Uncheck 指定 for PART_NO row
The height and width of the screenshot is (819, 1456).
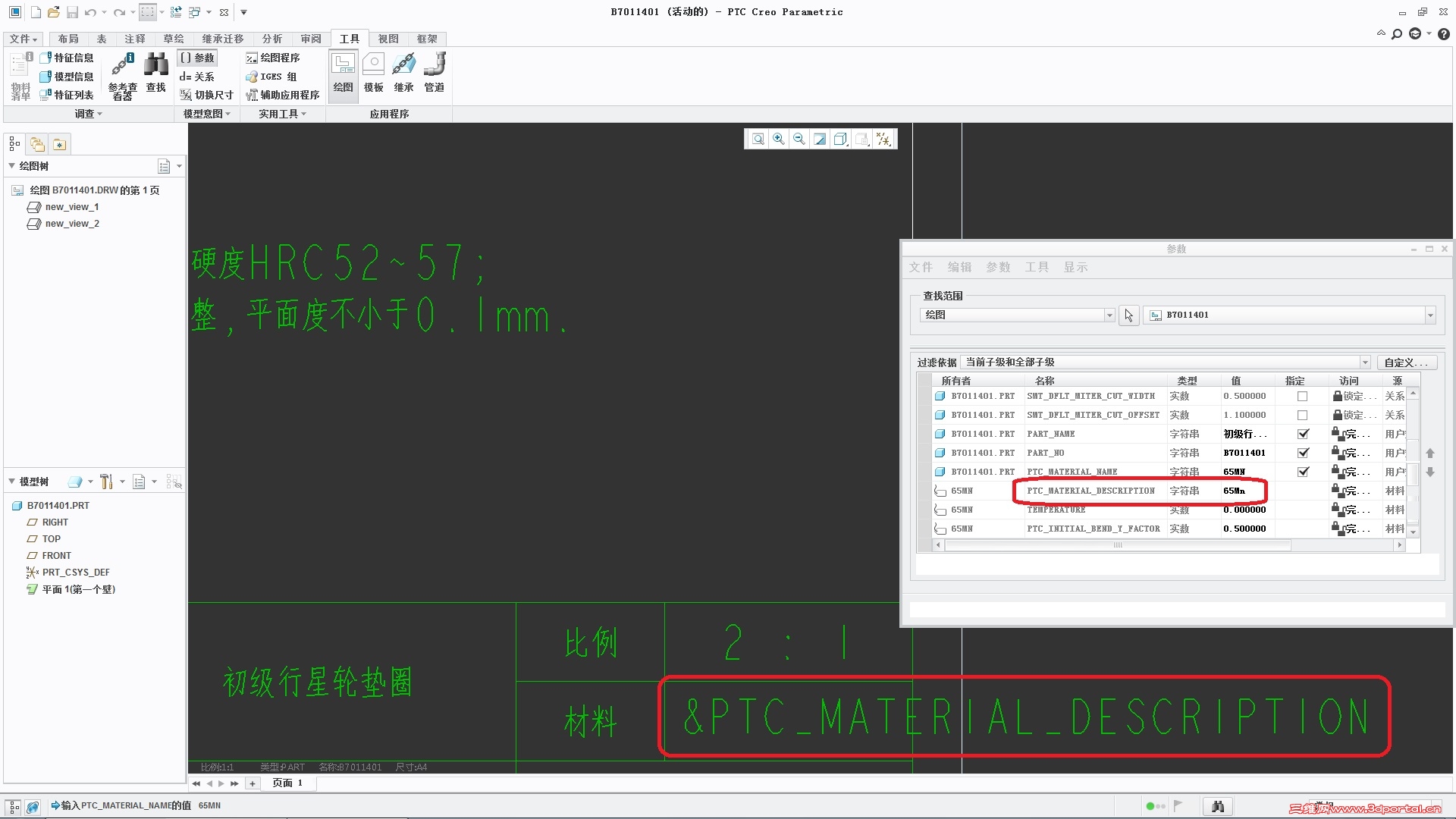1303,453
